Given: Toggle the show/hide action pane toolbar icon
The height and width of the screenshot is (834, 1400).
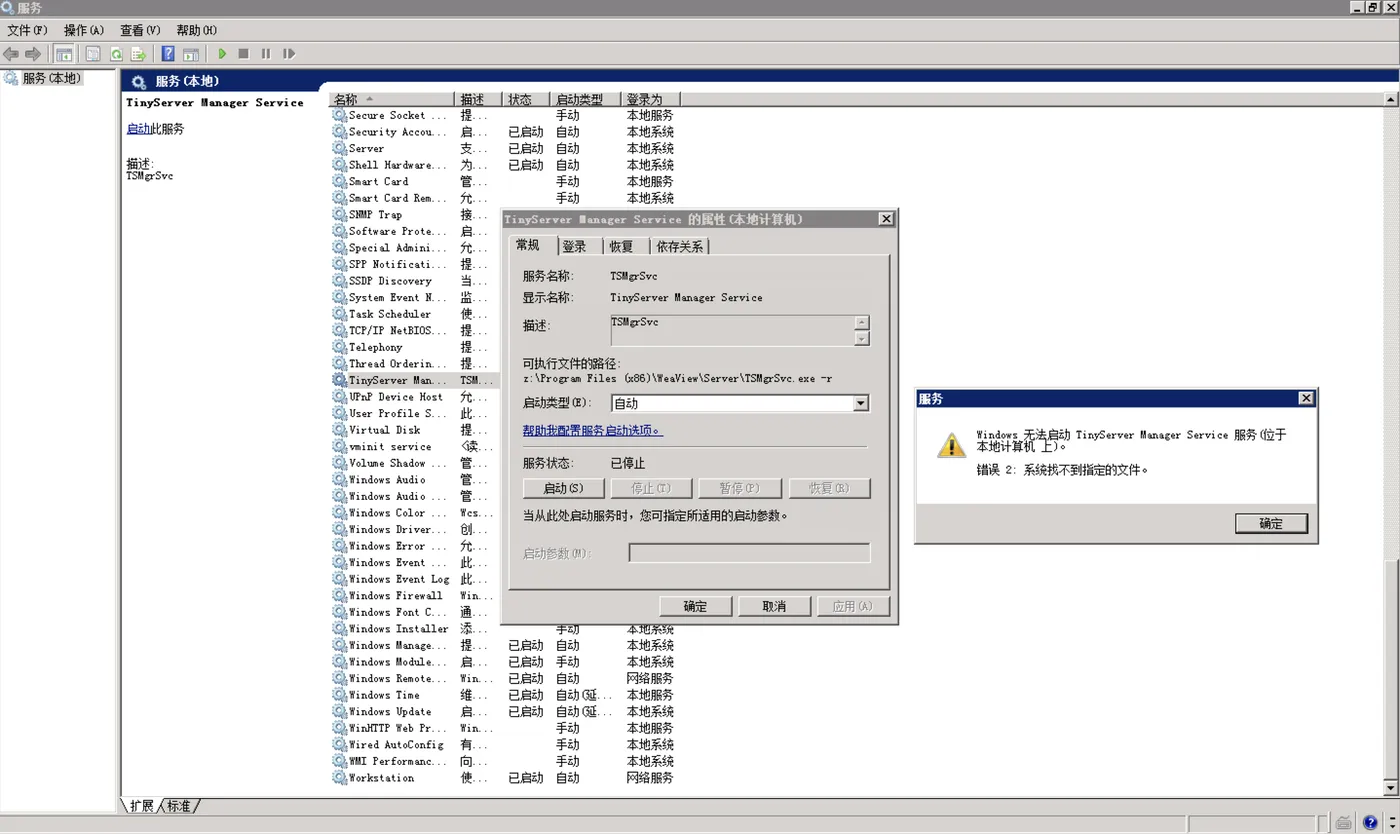Looking at the screenshot, I should 191,54.
